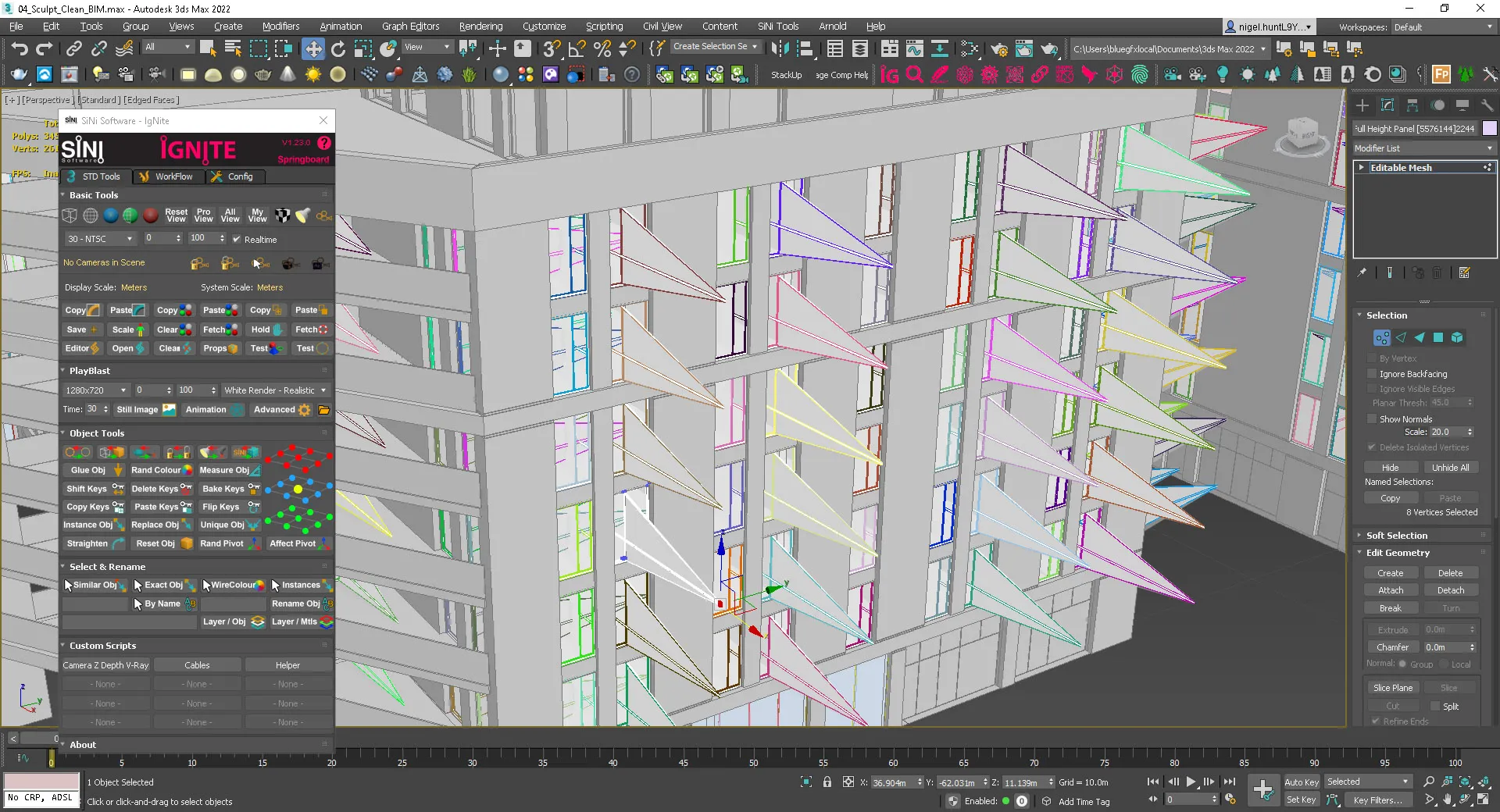
Task: Select the Move transform tool
Action: [312, 49]
